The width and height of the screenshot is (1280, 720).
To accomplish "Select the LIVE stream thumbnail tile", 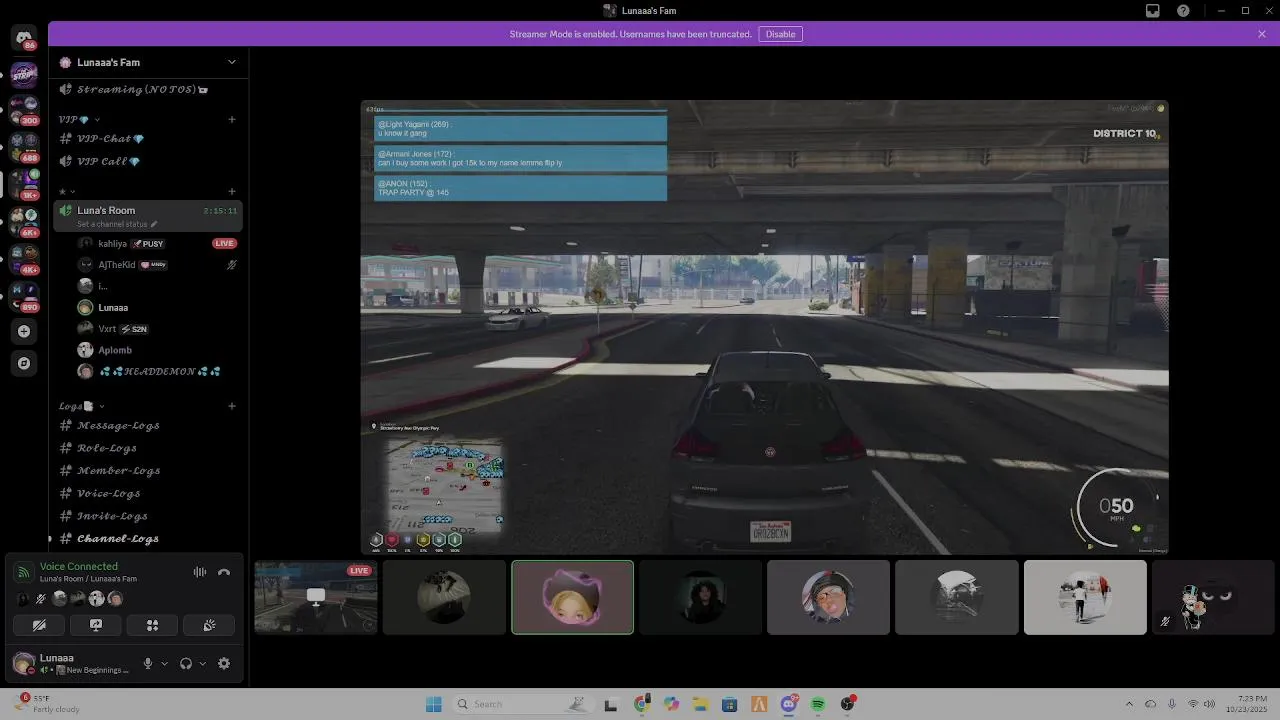I will [316, 597].
